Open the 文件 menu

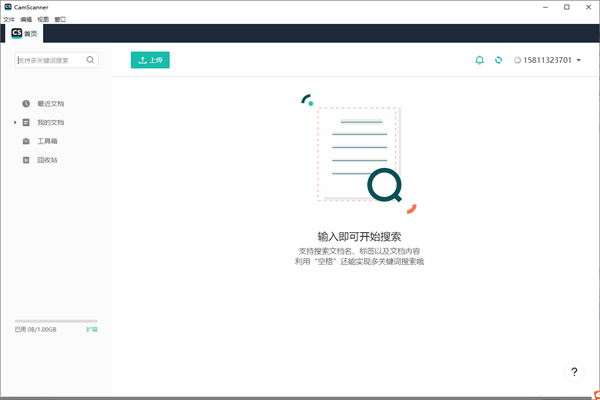pos(9,19)
